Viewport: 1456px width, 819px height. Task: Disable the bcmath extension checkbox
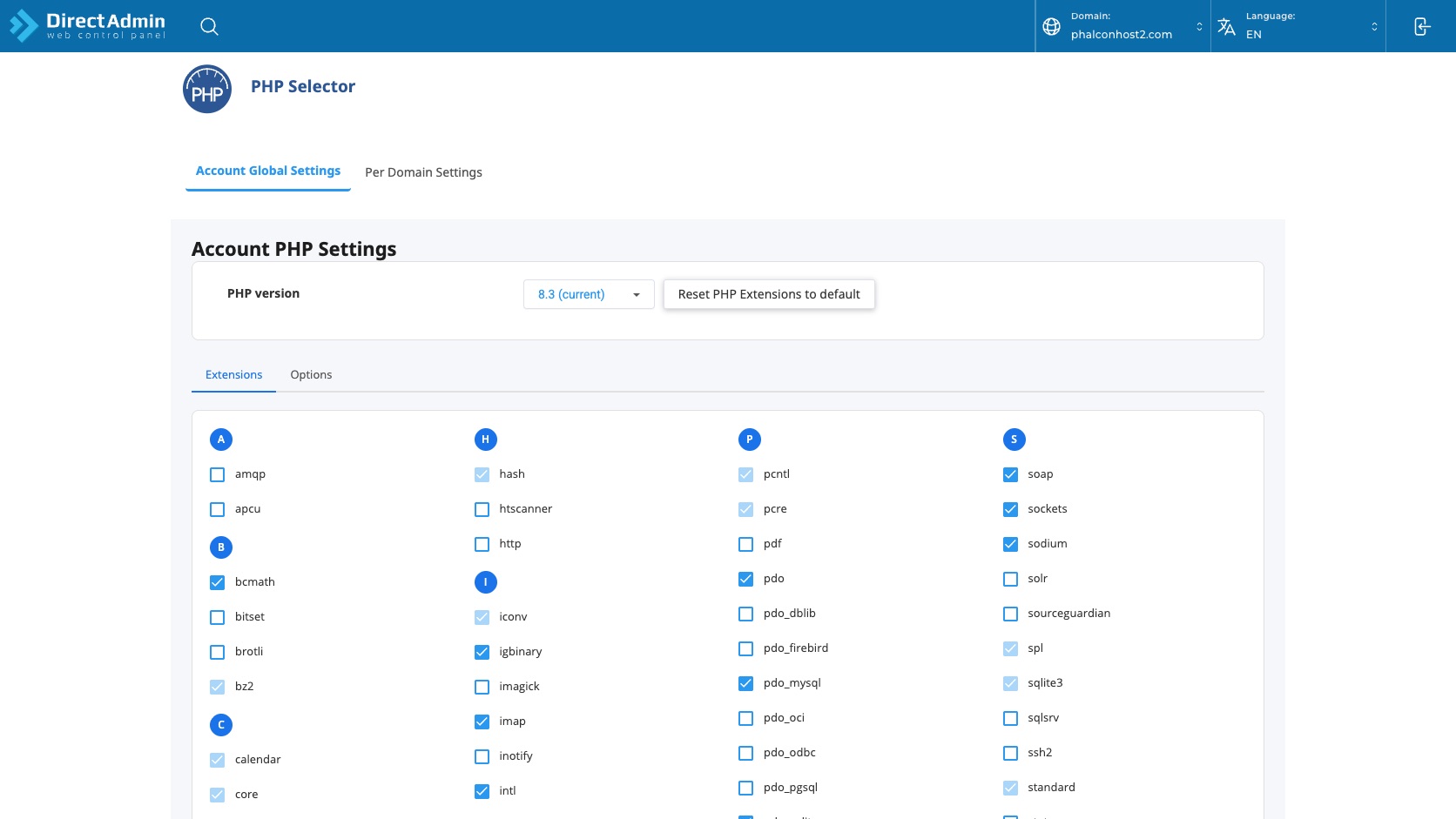click(x=218, y=583)
